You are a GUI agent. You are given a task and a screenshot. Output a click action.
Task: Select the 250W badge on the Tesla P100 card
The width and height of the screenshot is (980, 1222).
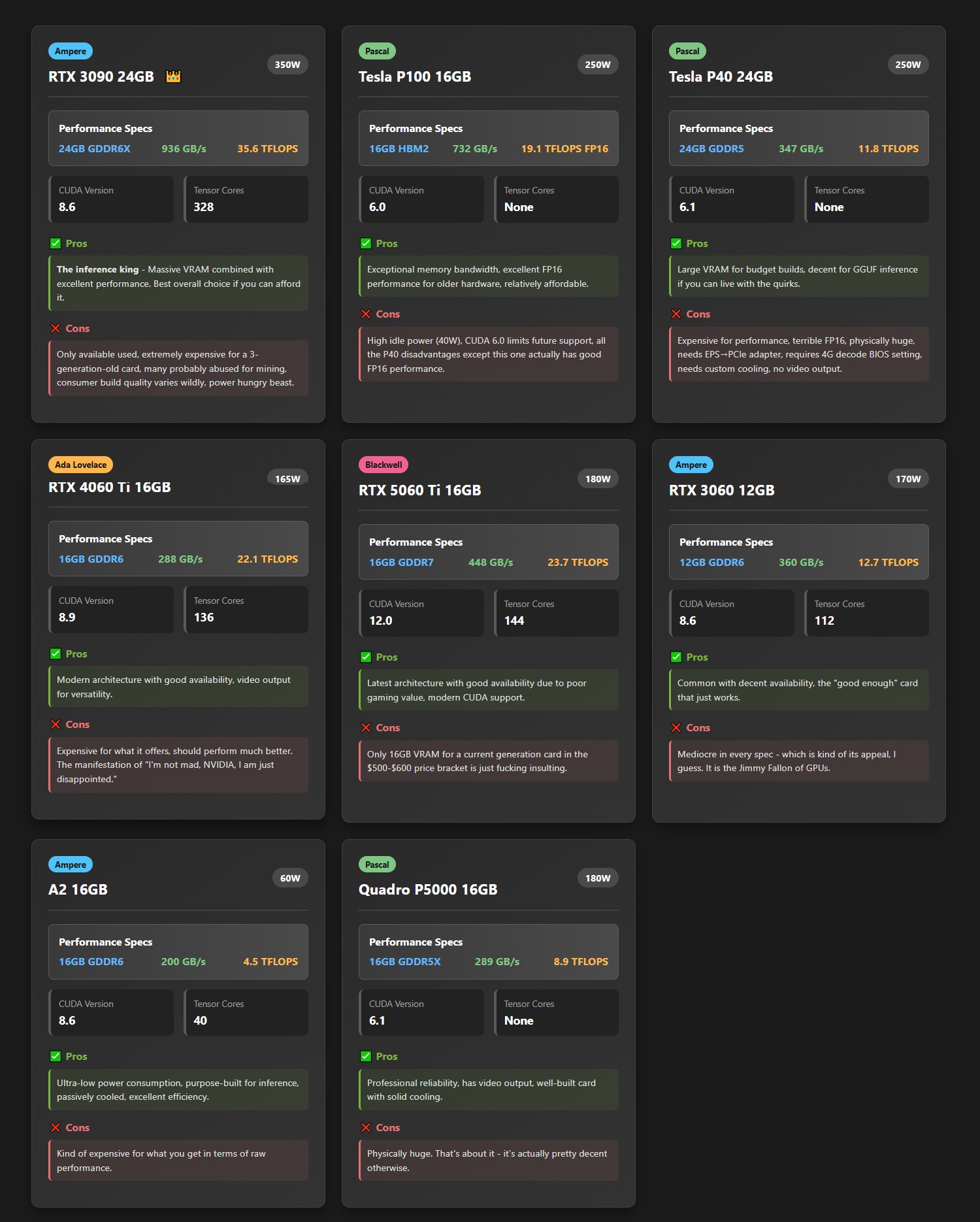tap(598, 65)
